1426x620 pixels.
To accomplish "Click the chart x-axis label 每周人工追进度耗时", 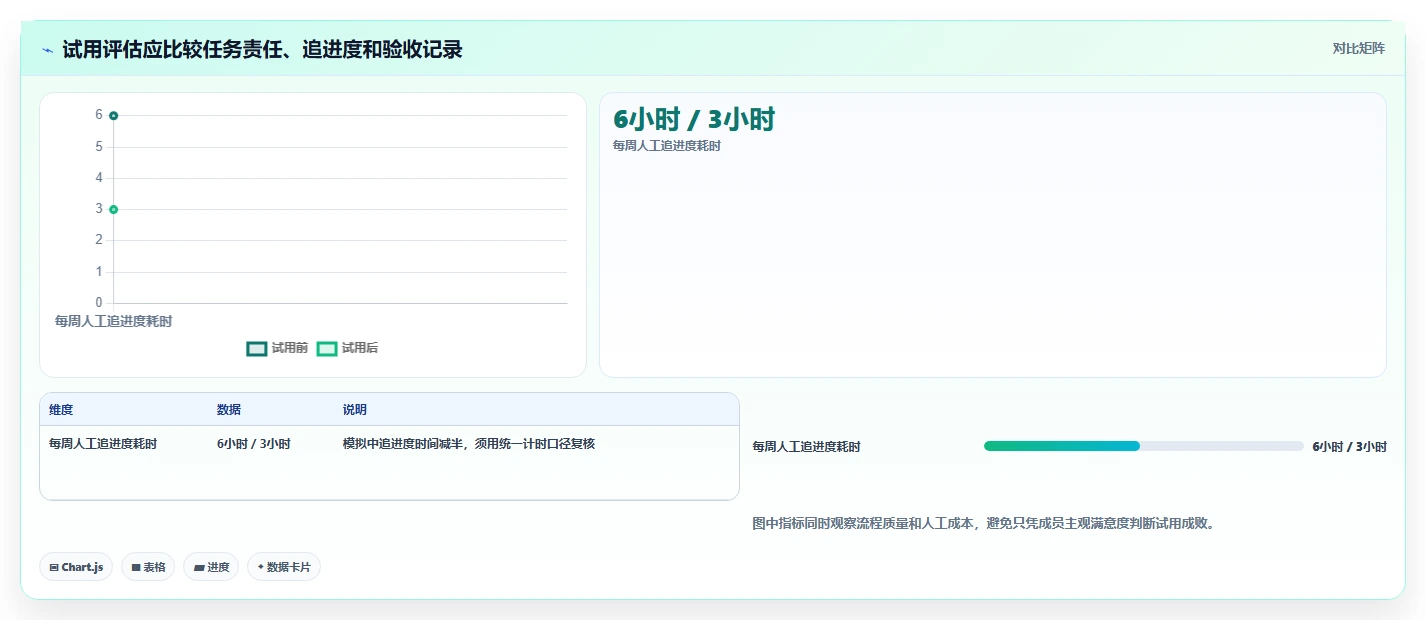I will coord(113,321).
